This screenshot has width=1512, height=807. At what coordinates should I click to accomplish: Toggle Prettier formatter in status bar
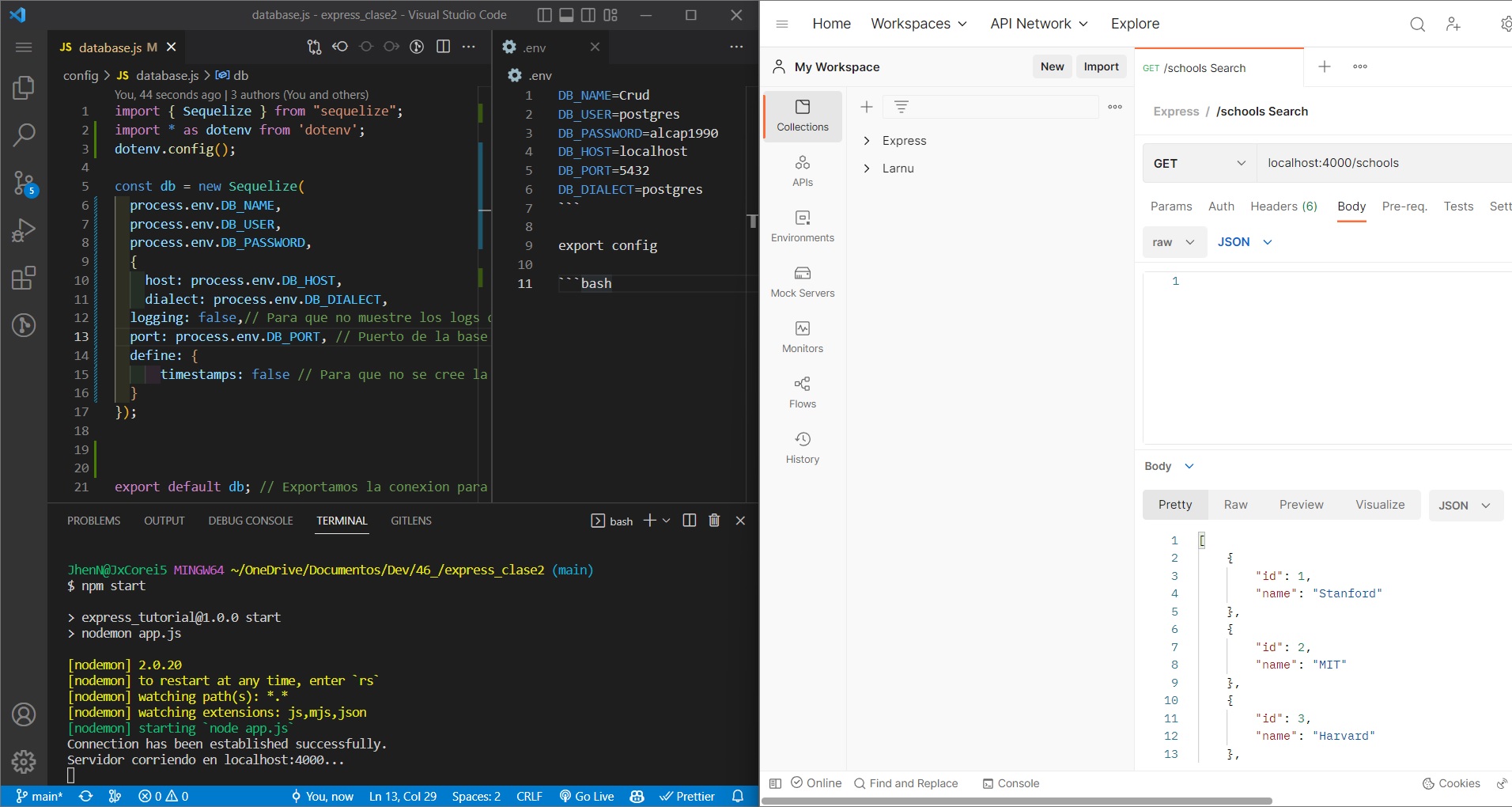point(687,796)
